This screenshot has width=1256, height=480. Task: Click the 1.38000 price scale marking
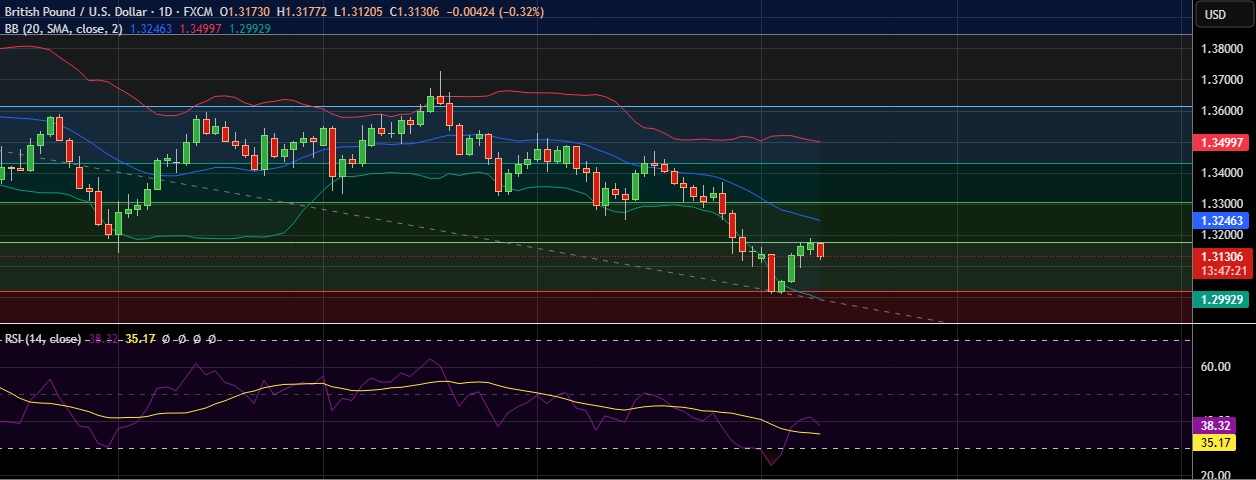1222,48
